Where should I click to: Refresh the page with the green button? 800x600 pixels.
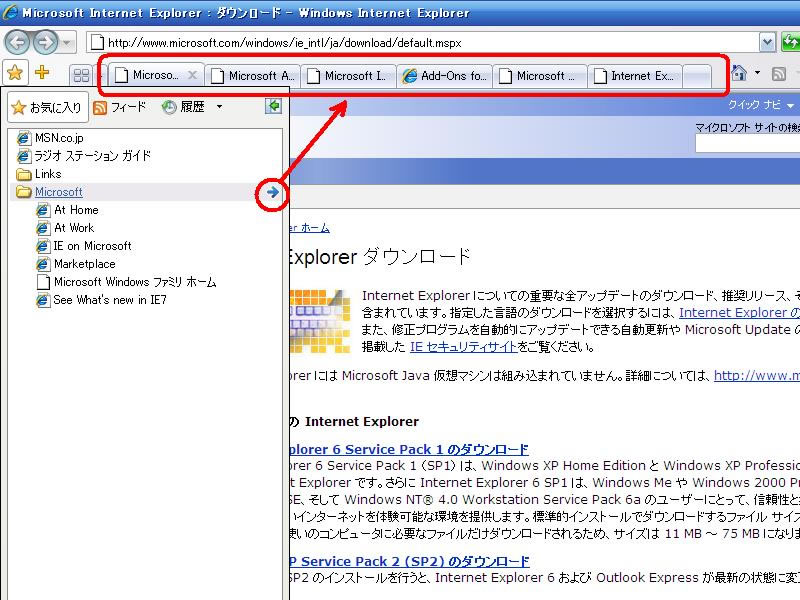pos(791,43)
